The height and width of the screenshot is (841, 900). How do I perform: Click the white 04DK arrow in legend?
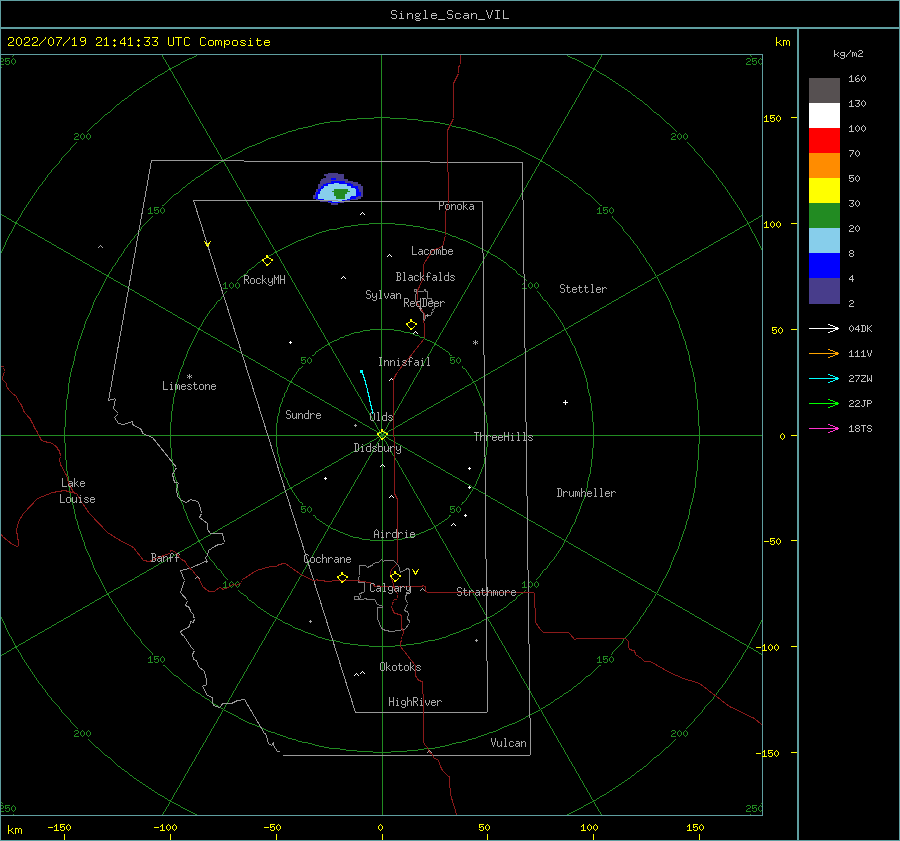824,328
